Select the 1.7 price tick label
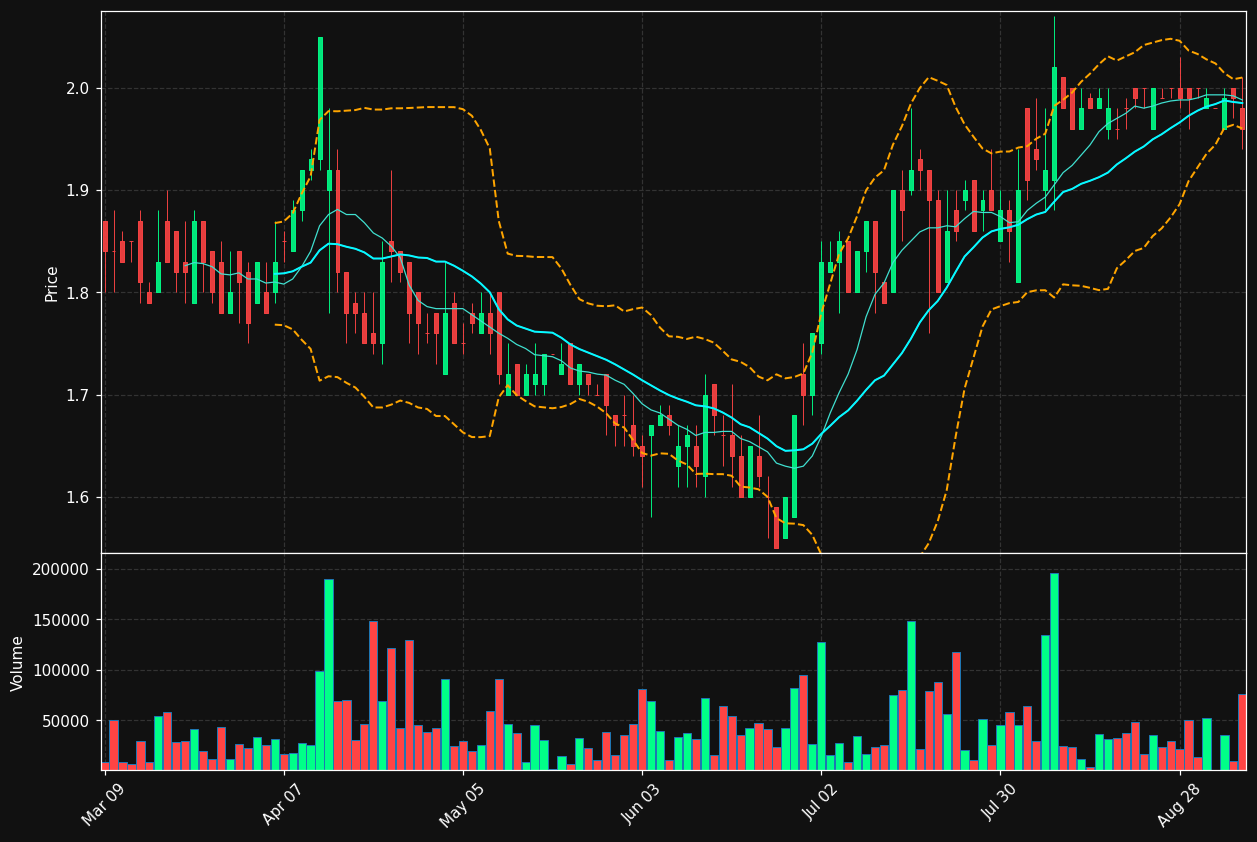Screen dimensions: 1257x842 (77, 396)
